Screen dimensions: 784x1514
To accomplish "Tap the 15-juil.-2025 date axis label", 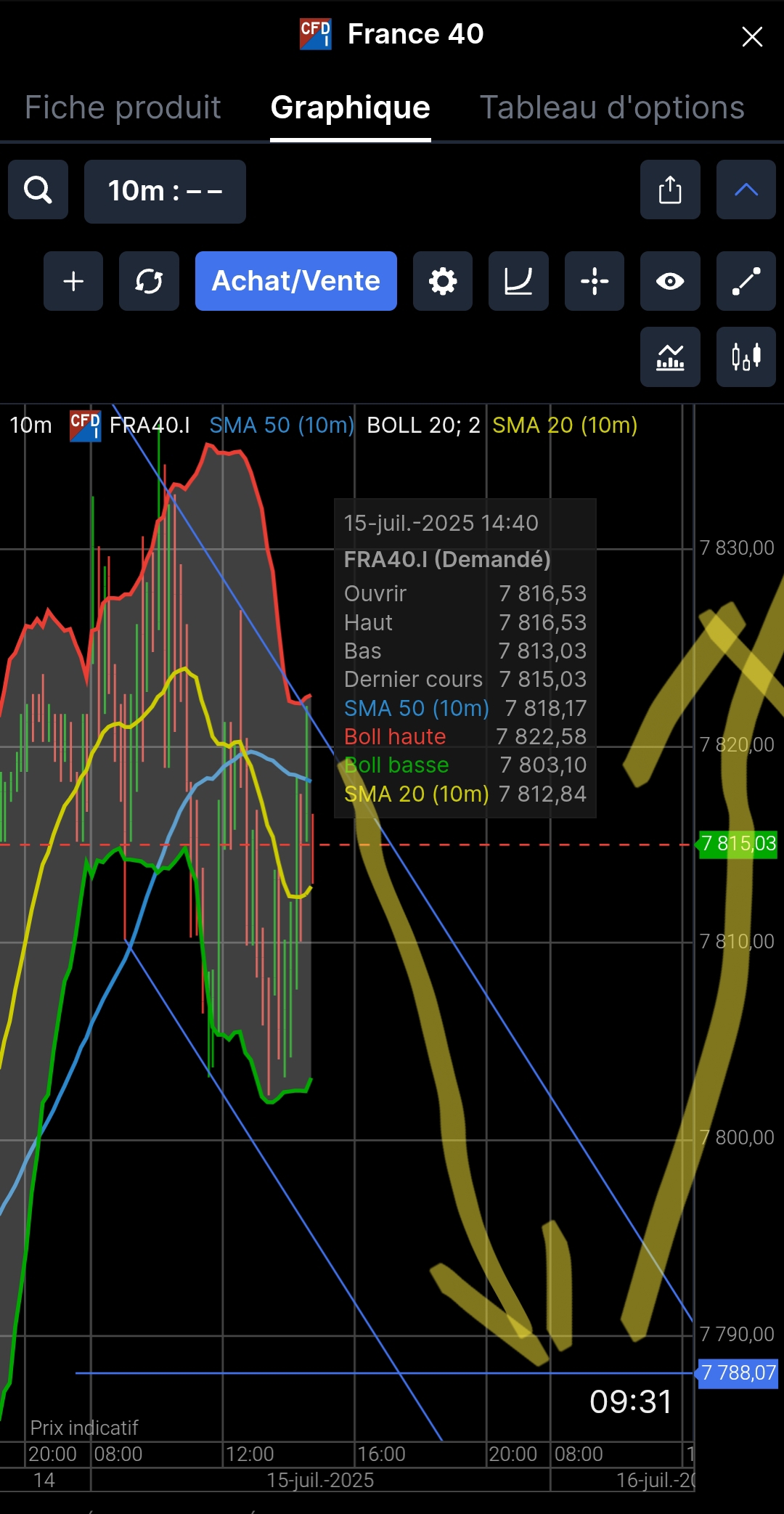I will (x=320, y=1480).
